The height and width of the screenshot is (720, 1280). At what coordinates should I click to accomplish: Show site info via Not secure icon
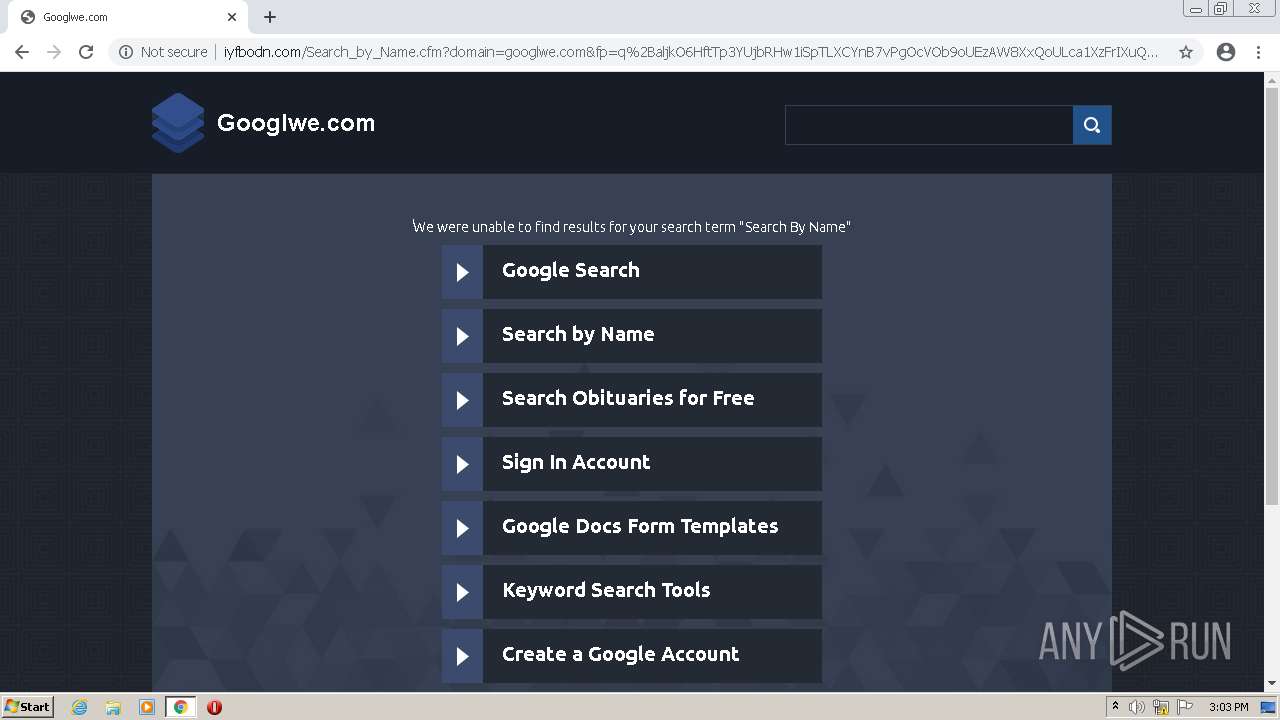click(x=126, y=52)
